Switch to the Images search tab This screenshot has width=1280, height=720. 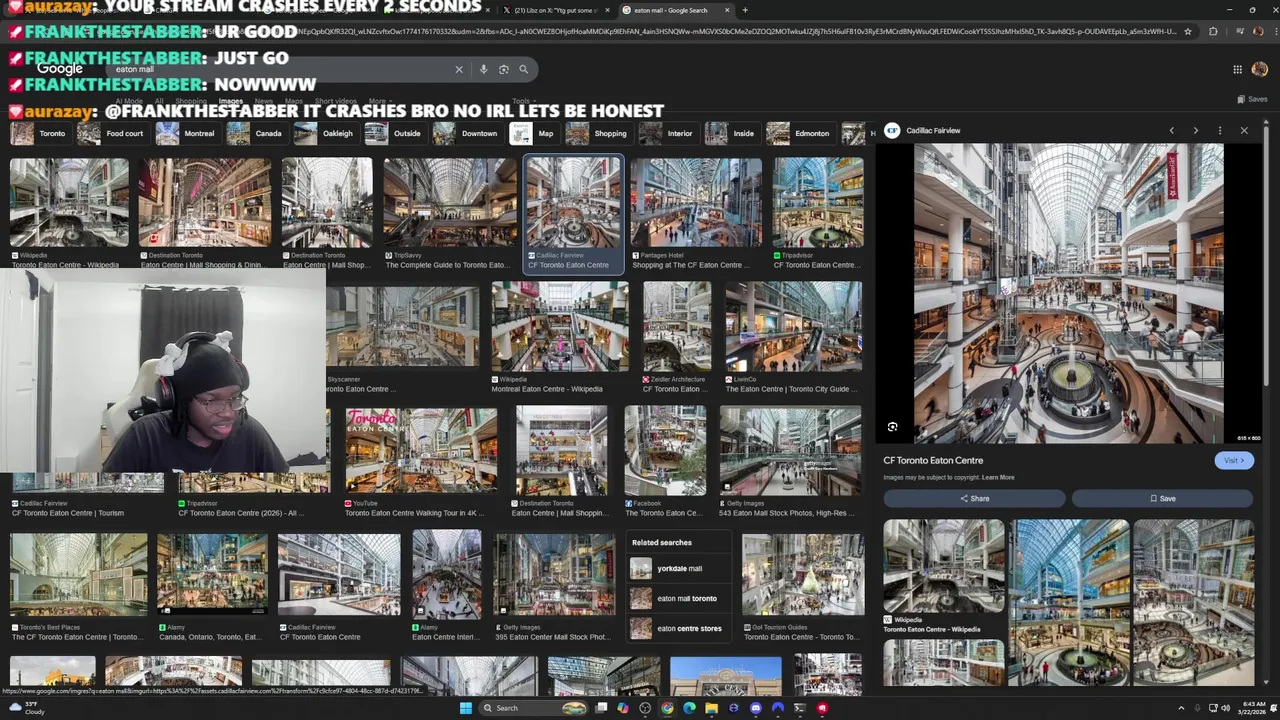230,101
